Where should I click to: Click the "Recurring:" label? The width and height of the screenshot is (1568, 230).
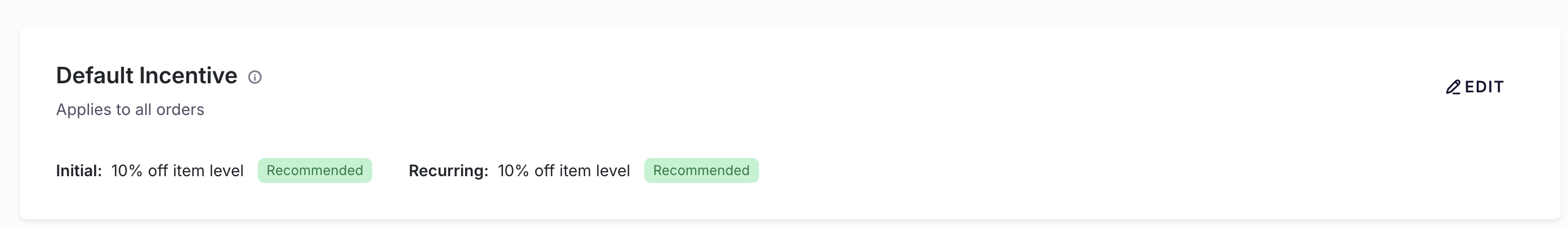pos(448,171)
